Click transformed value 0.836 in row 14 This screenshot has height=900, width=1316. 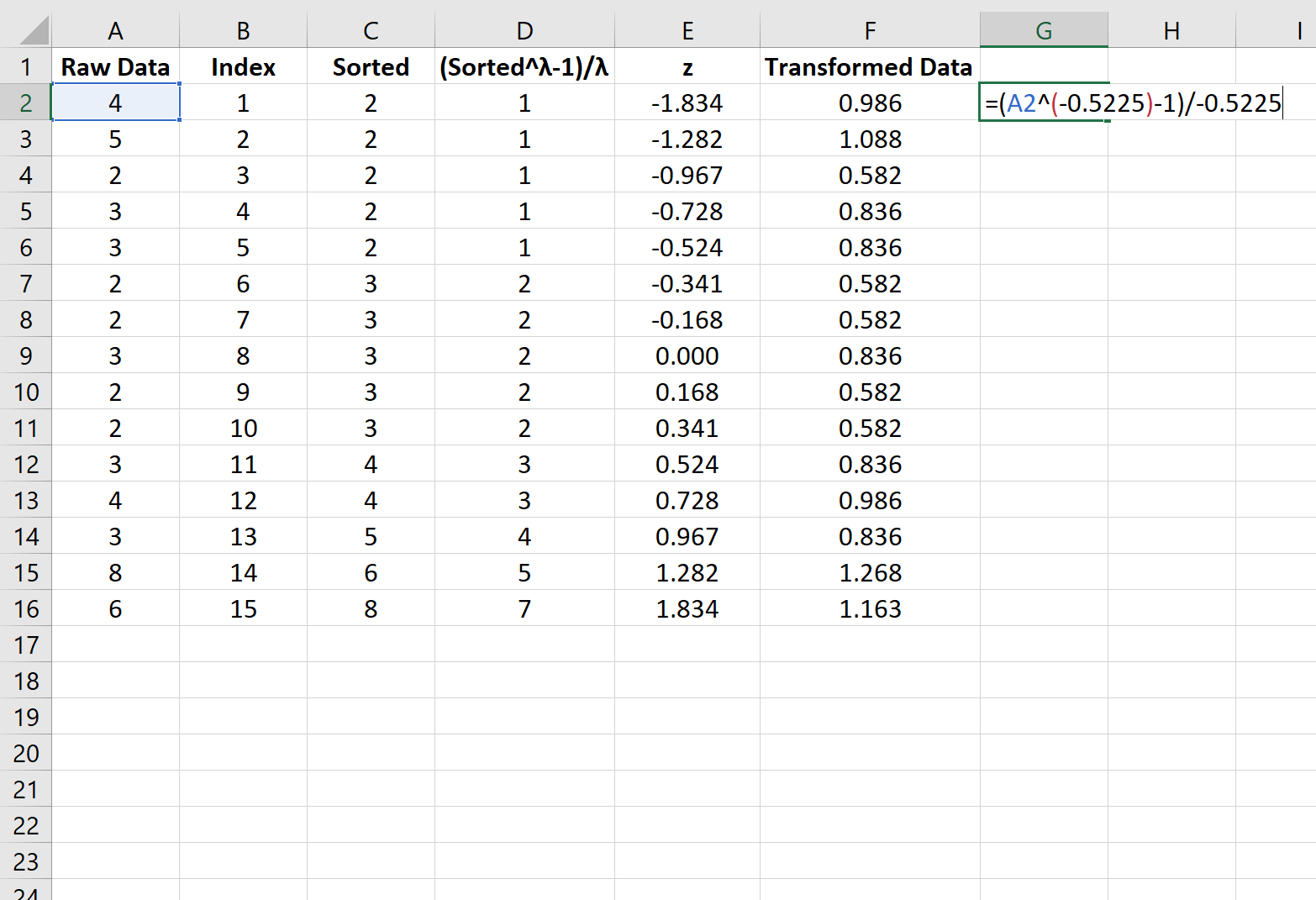tap(870, 536)
